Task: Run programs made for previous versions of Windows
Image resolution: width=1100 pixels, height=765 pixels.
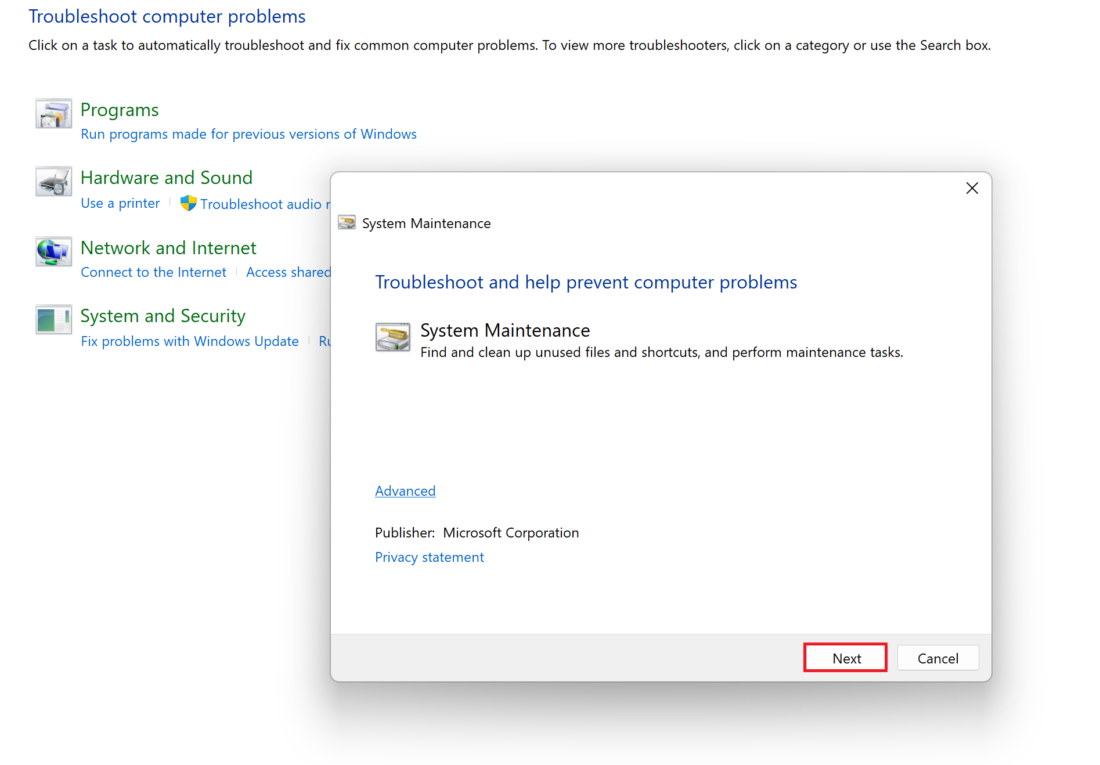Action: click(x=248, y=133)
